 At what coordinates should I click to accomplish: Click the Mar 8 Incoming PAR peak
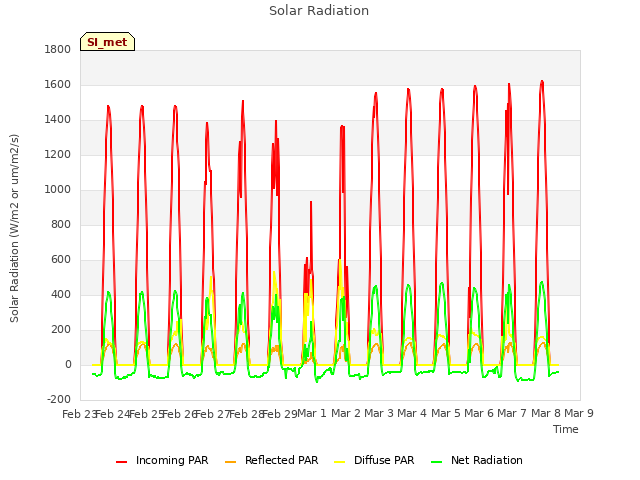[x=542, y=82]
